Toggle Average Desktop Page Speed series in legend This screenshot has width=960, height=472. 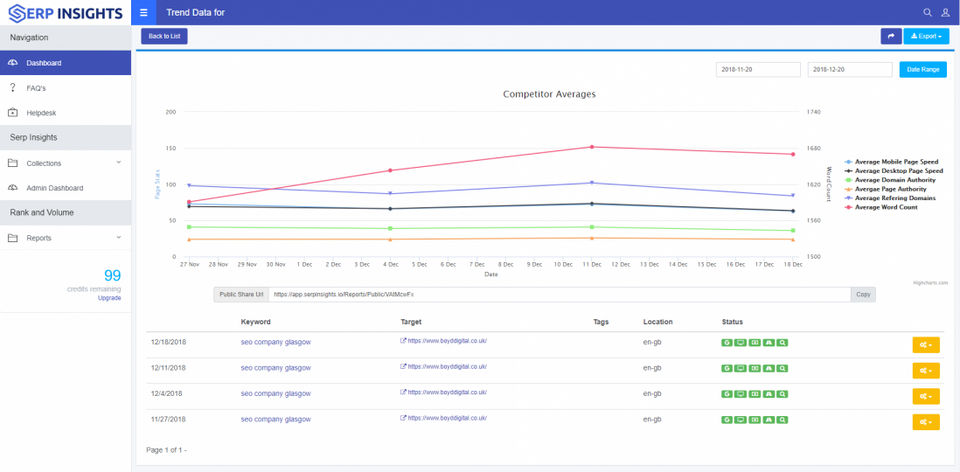coord(893,171)
